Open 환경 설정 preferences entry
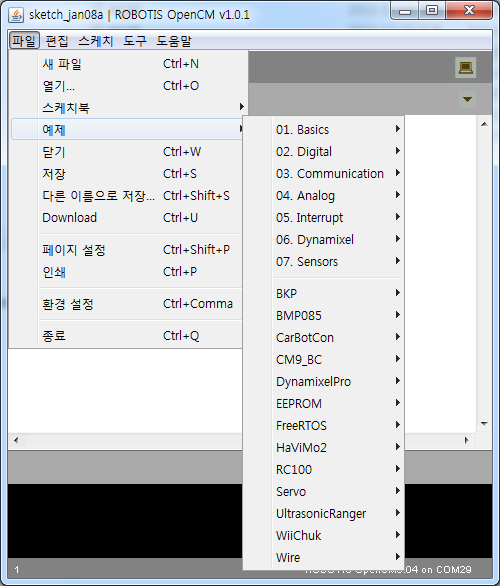The width and height of the screenshot is (500, 586). click(x=127, y=304)
